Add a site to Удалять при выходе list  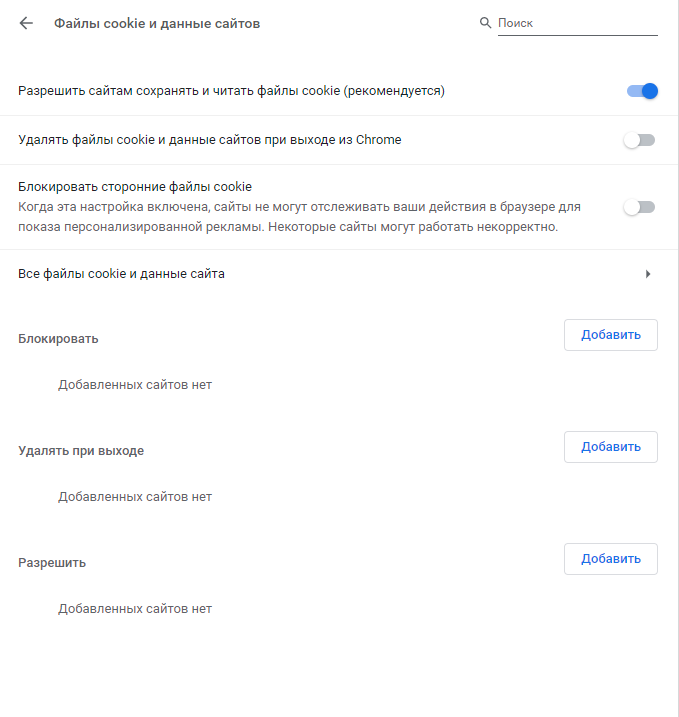click(610, 447)
